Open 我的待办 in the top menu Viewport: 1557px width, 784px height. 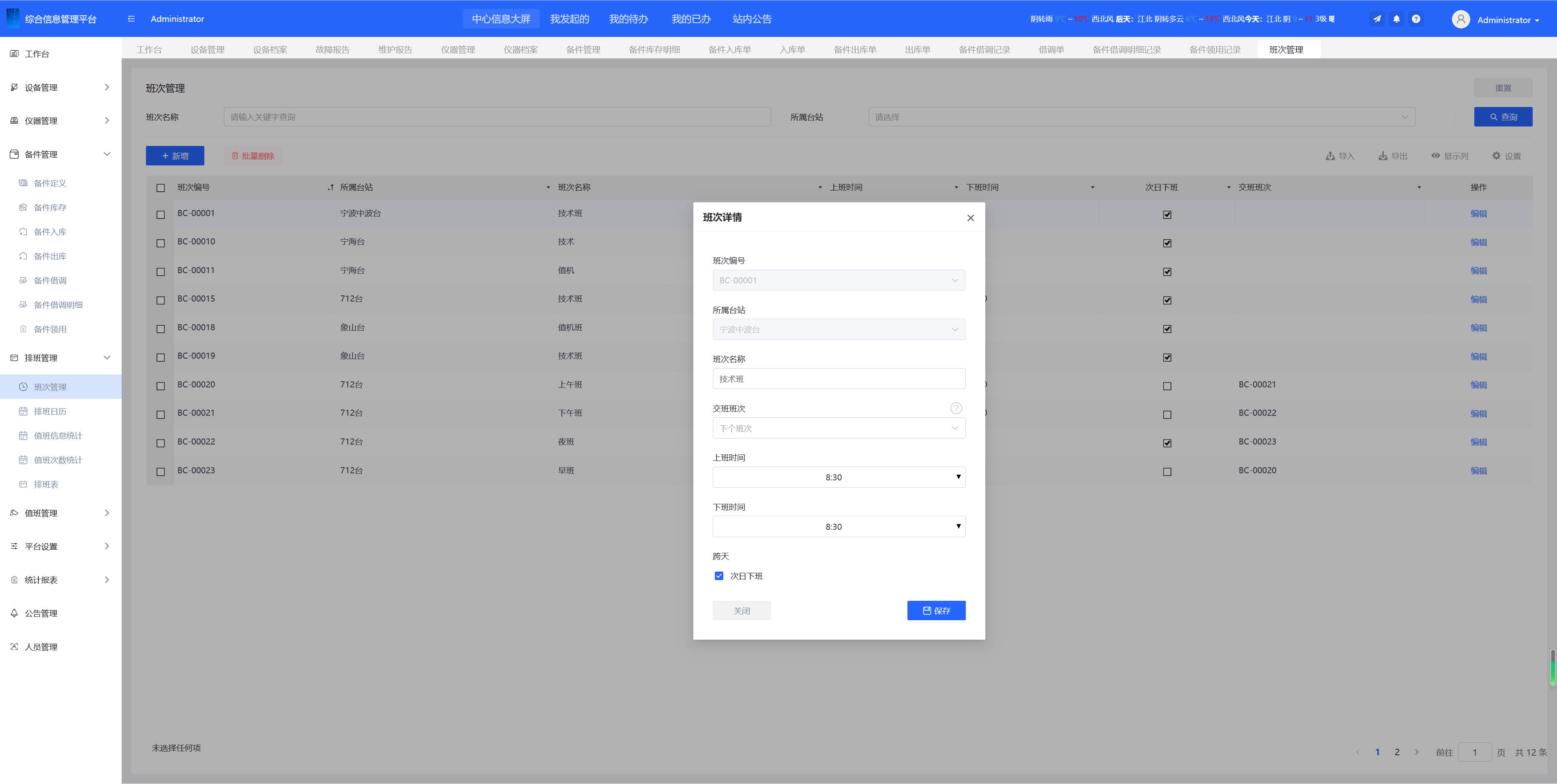pyautogui.click(x=628, y=19)
